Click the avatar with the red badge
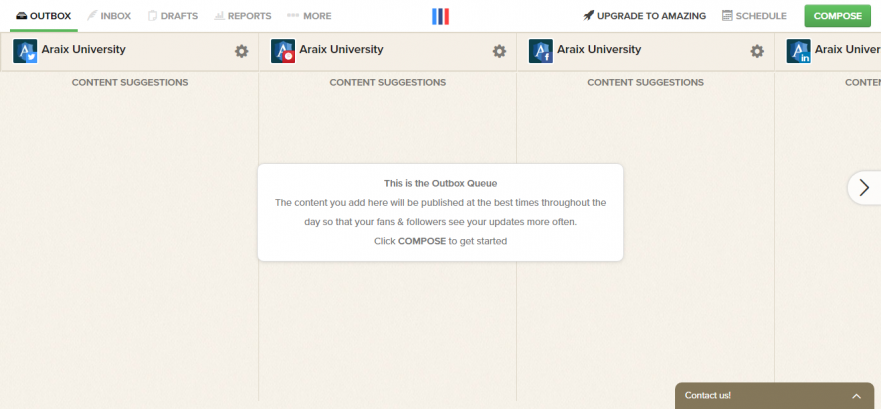Viewport: 881px width, 409px height. pyautogui.click(x=283, y=51)
